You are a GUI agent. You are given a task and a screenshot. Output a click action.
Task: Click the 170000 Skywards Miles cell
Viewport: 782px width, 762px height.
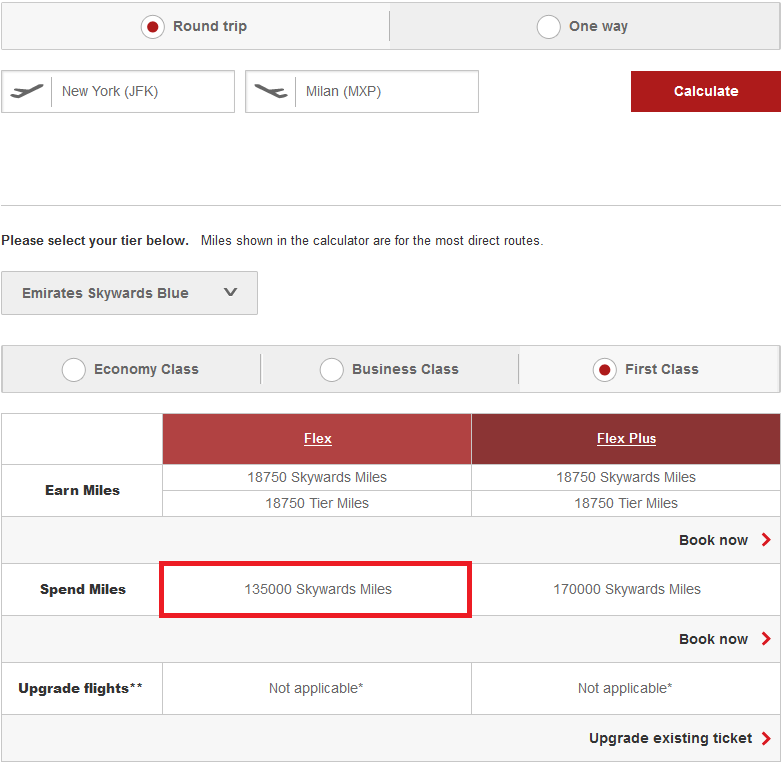pos(626,589)
